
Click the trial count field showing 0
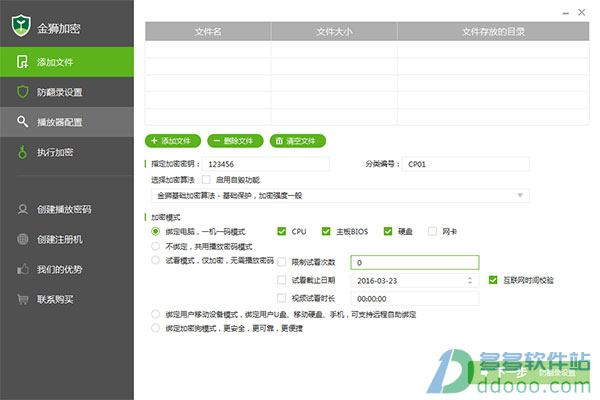[415, 262]
